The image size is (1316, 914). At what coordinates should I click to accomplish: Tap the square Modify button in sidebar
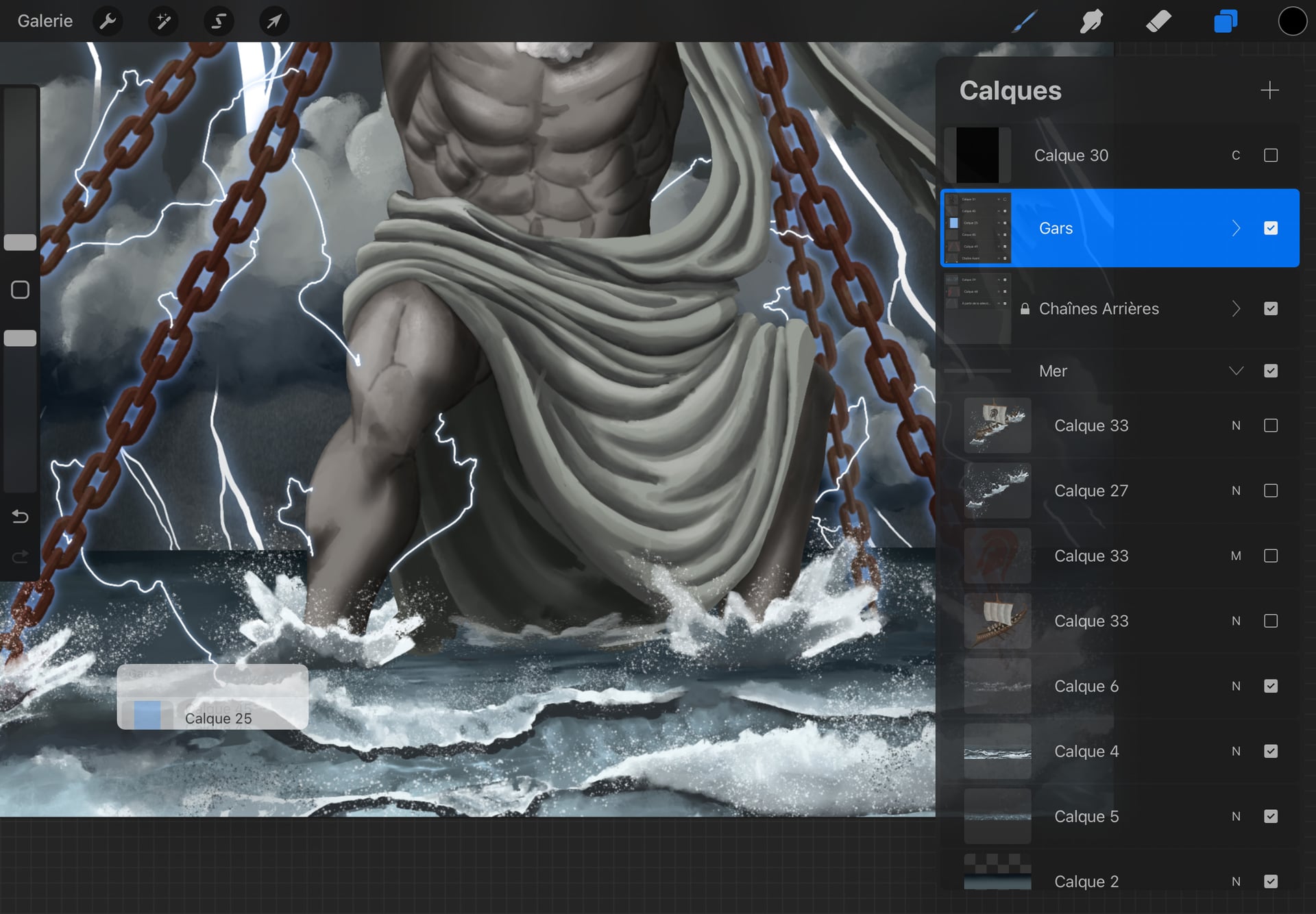click(20, 290)
